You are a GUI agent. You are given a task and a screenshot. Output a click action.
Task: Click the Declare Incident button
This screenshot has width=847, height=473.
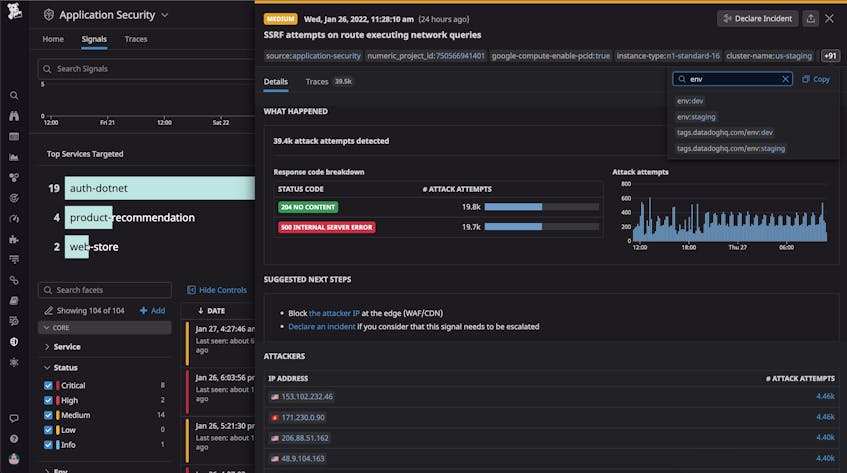tap(757, 18)
